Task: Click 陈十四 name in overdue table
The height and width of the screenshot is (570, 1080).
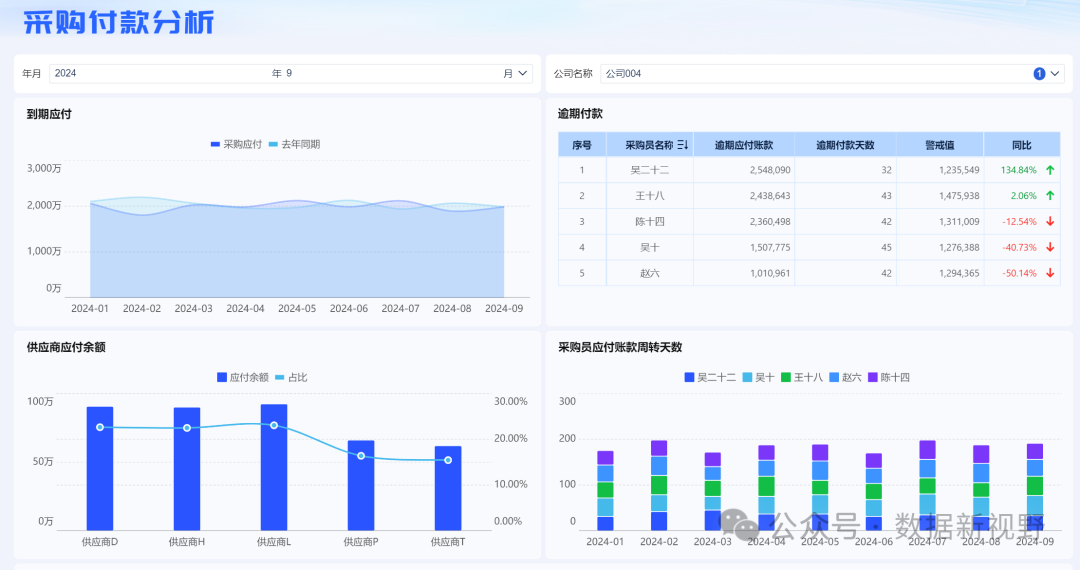Action: 649,221
